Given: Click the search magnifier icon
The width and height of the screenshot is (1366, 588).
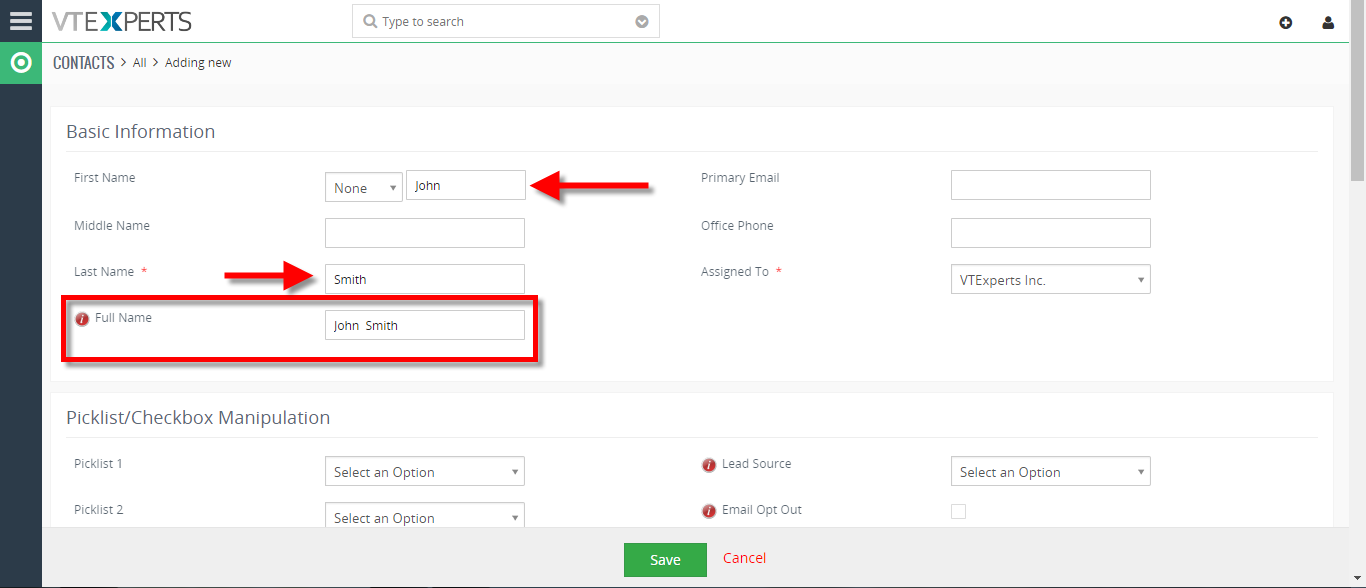Looking at the screenshot, I should pos(370,21).
